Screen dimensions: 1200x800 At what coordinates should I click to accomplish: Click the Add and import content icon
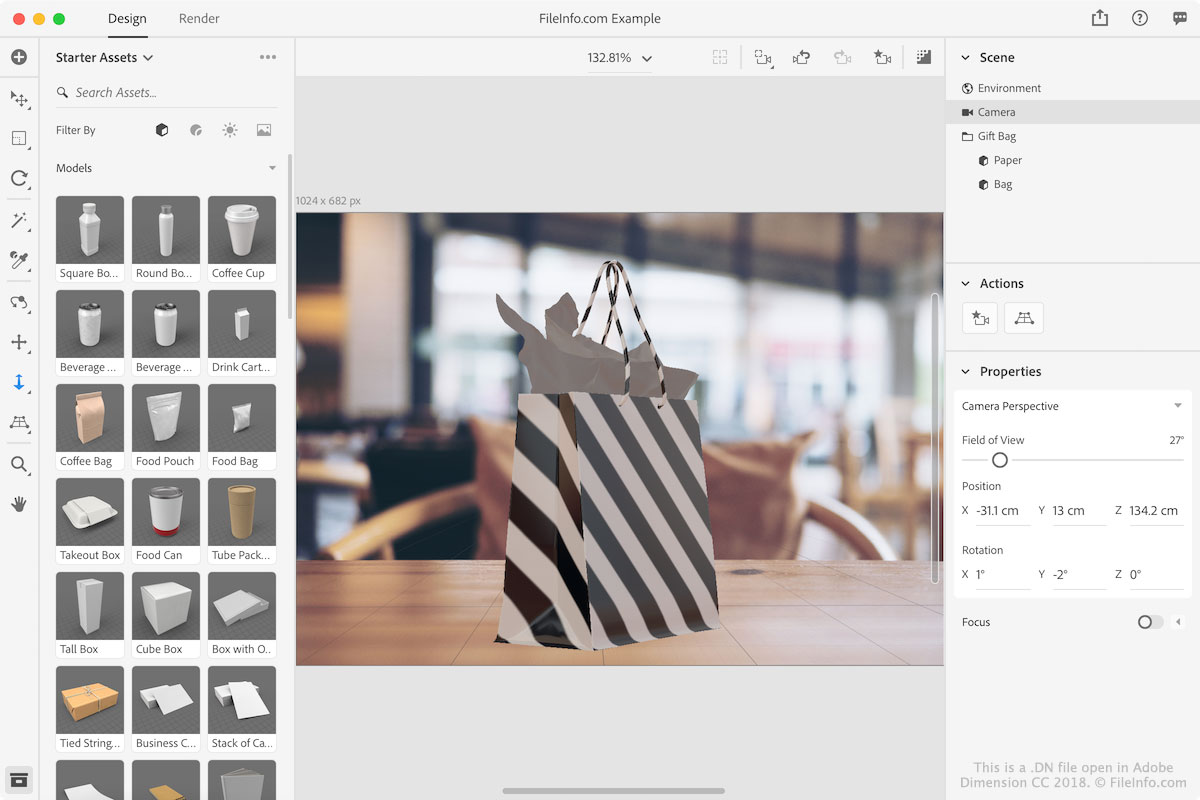[18, 57]
